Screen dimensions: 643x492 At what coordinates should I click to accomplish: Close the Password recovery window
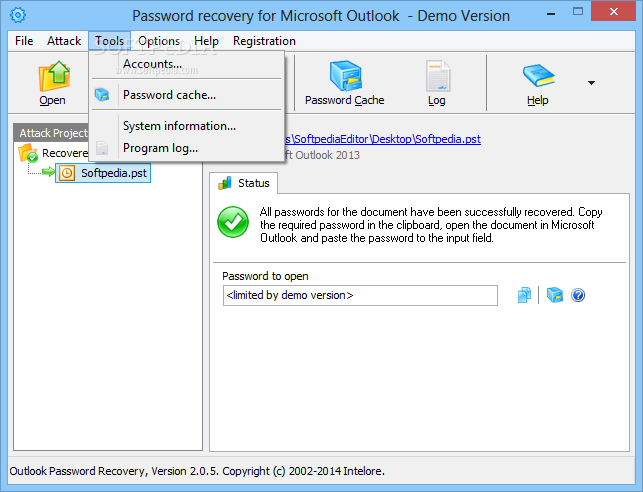(614, 12)
